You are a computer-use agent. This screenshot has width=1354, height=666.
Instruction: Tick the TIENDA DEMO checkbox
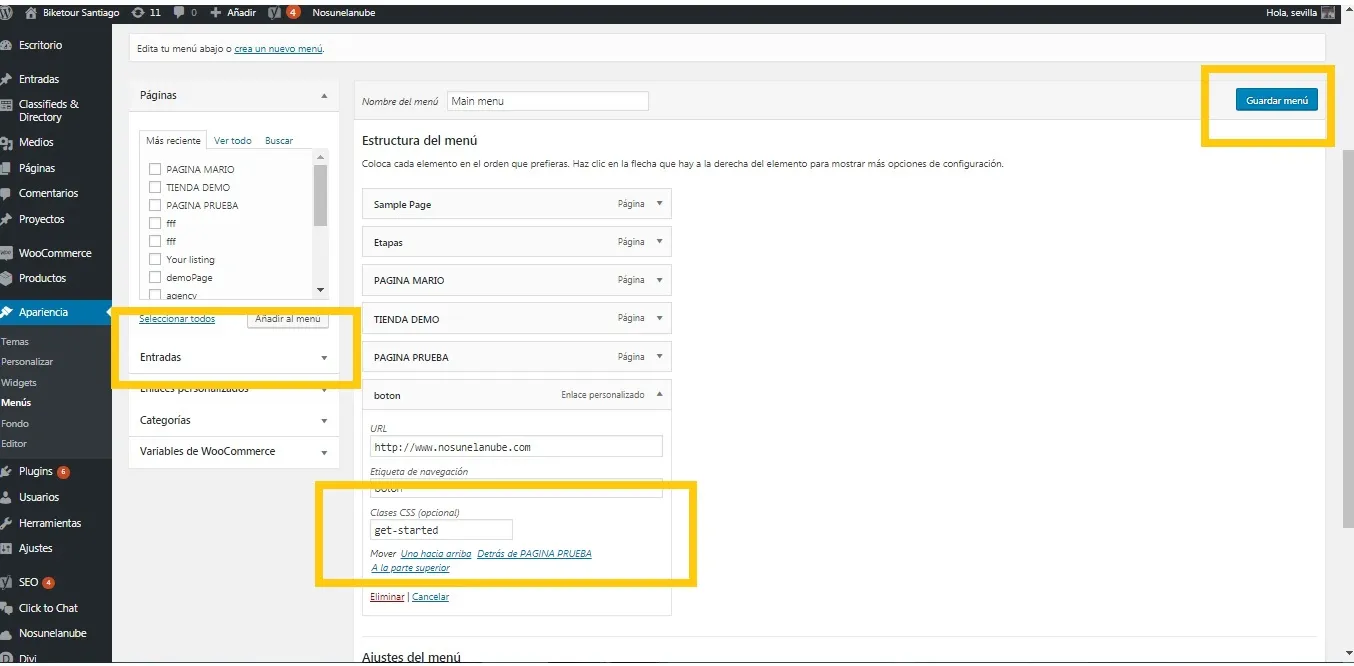pos(155,187)
